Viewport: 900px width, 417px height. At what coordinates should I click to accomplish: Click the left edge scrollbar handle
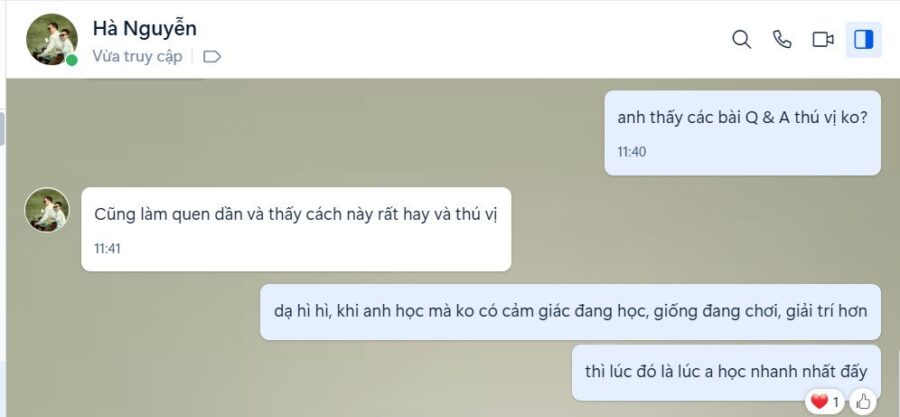coord(2,128)
